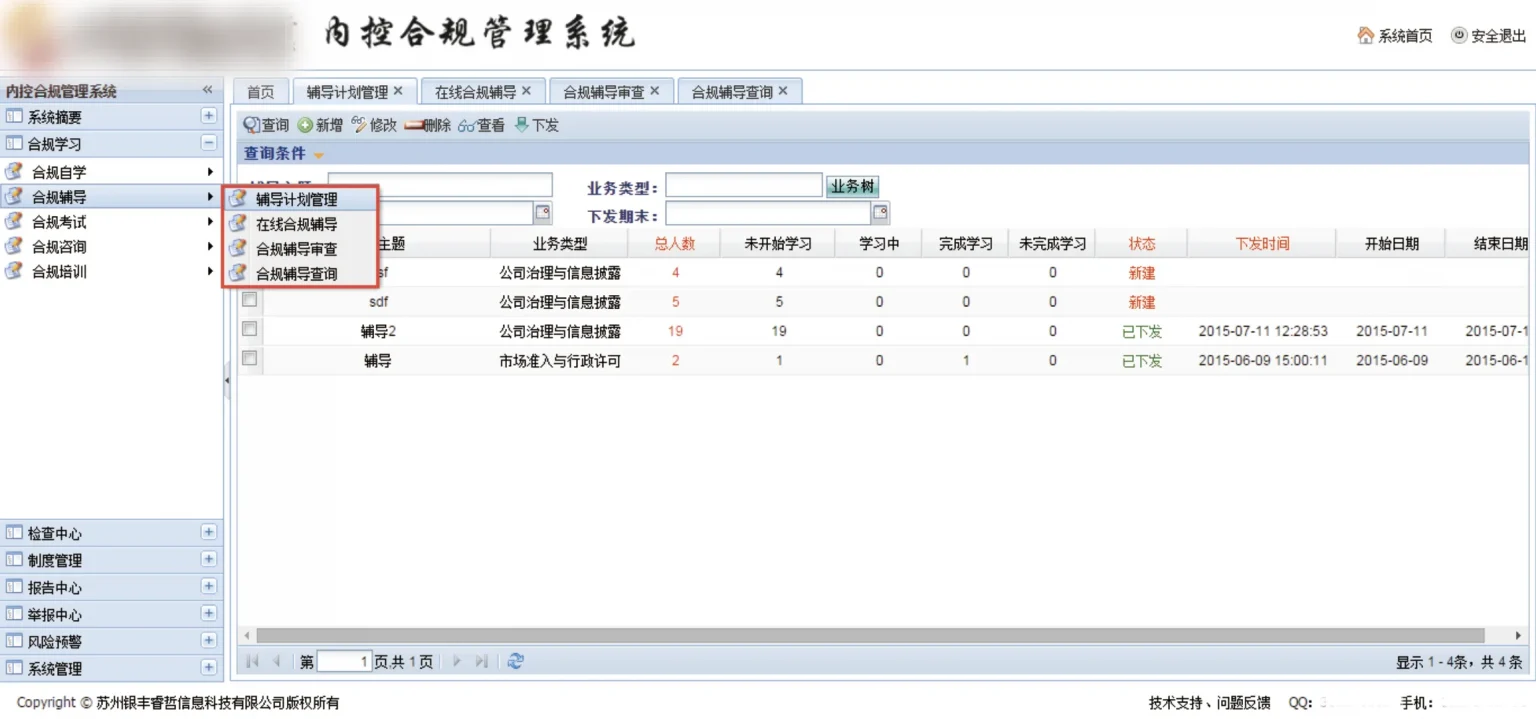Click the pagination refresh icon
Screen dimensions: 1536x719
[x=515, y=661]
